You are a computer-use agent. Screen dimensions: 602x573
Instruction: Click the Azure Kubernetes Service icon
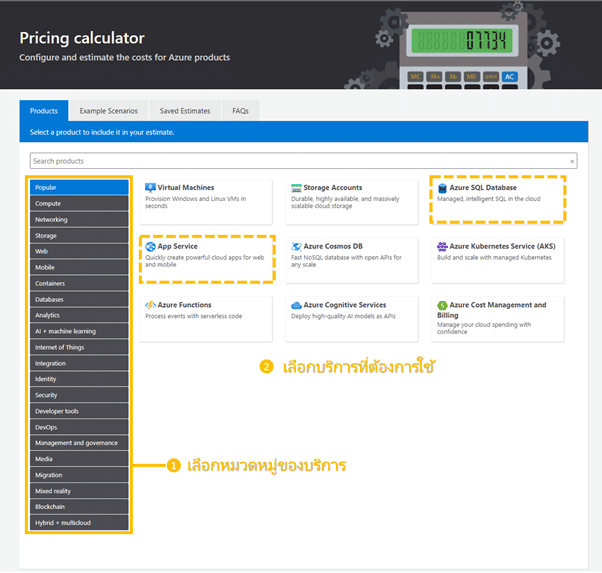pos(442,247)
